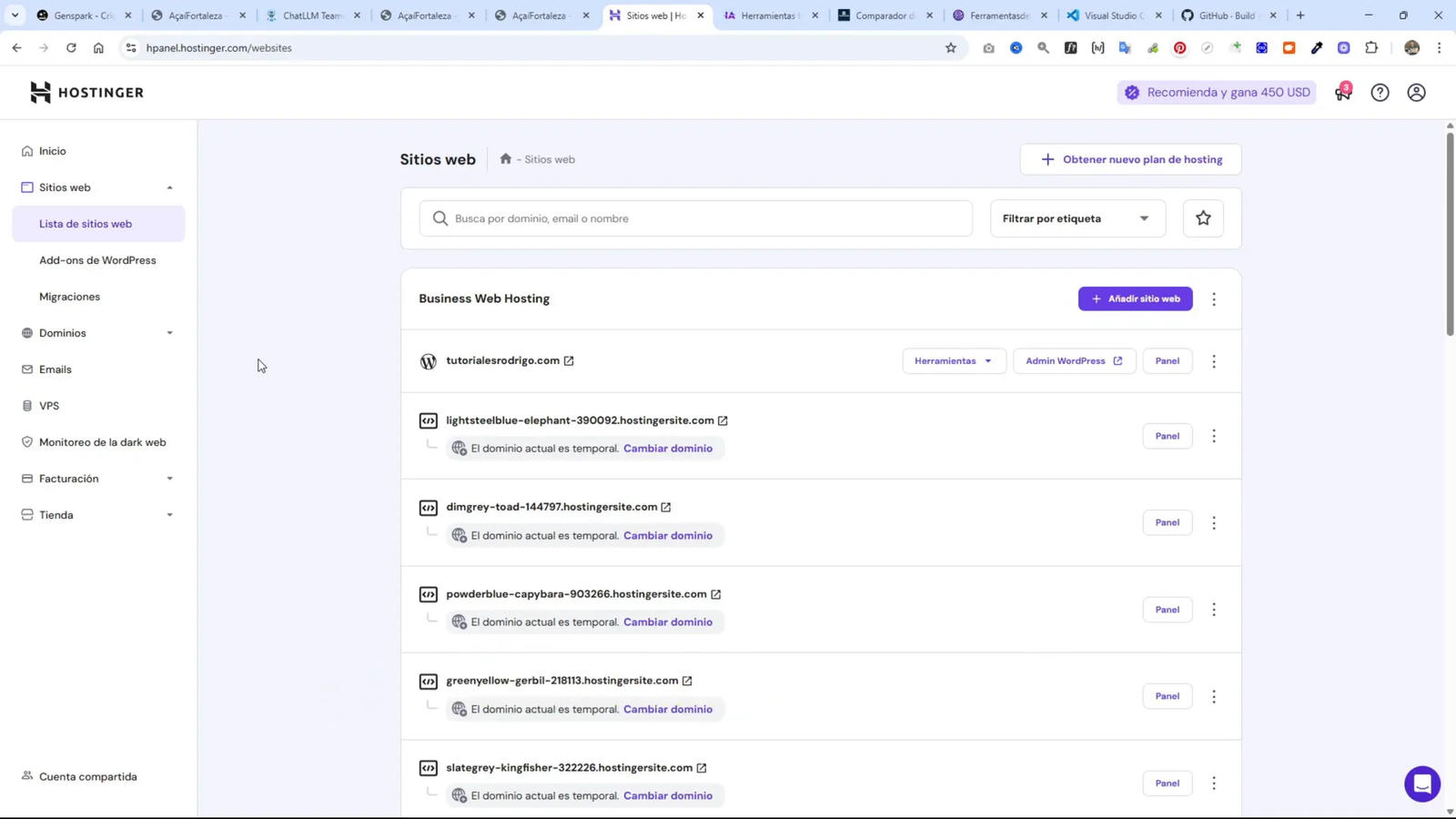Open the megaphone notifications icon with badge
The image size is (1456, 819).
[1341, 92]
